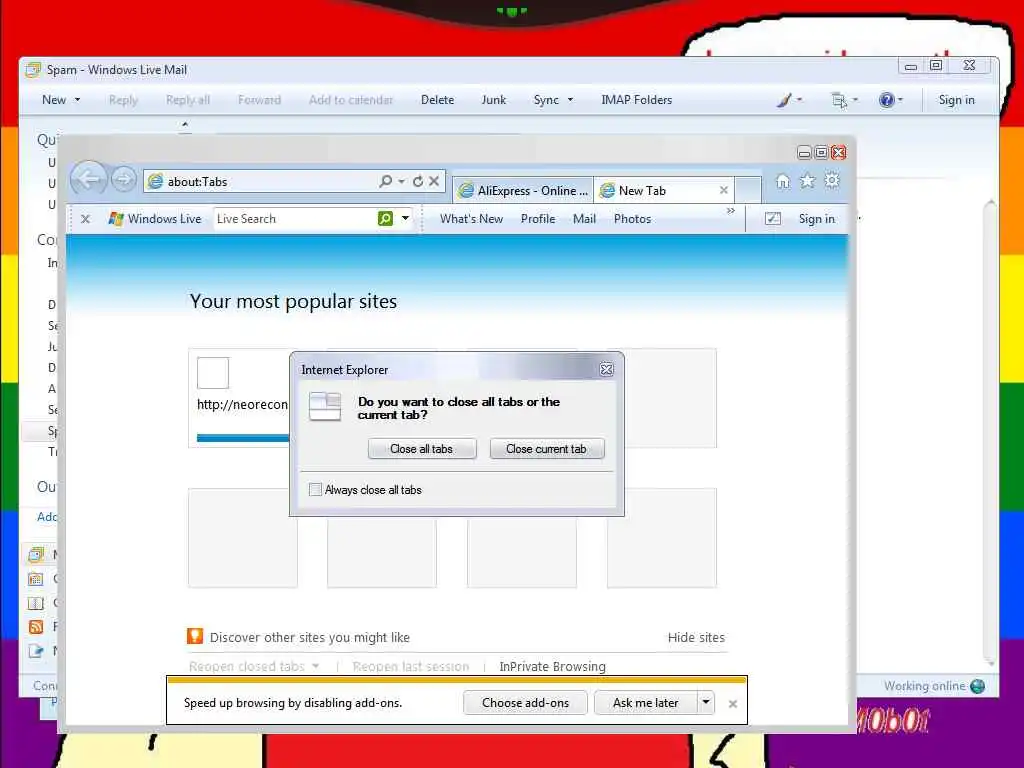Open the Ask me later dropdown arrow
The image size is (1024, 768).
click(706, 703)
